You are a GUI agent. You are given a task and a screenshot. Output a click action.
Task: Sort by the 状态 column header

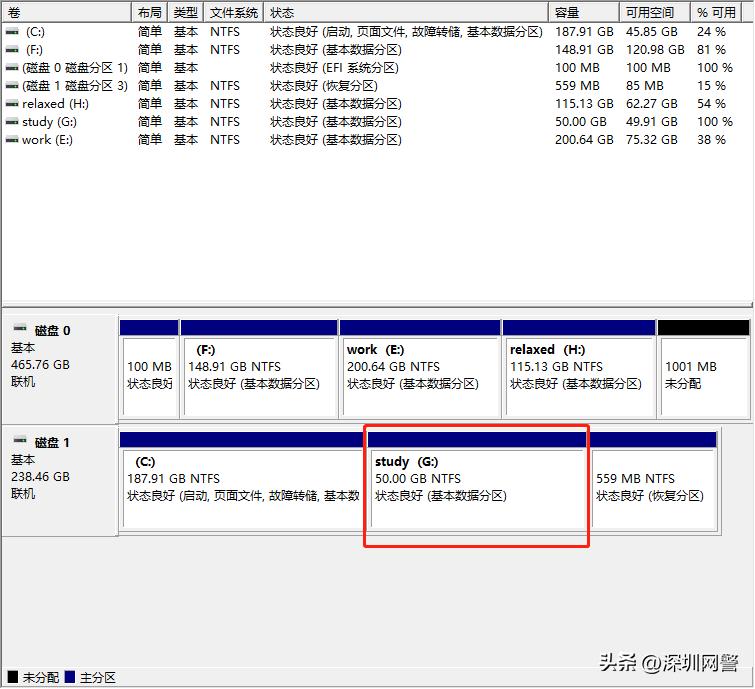click(x=406, y=13)
